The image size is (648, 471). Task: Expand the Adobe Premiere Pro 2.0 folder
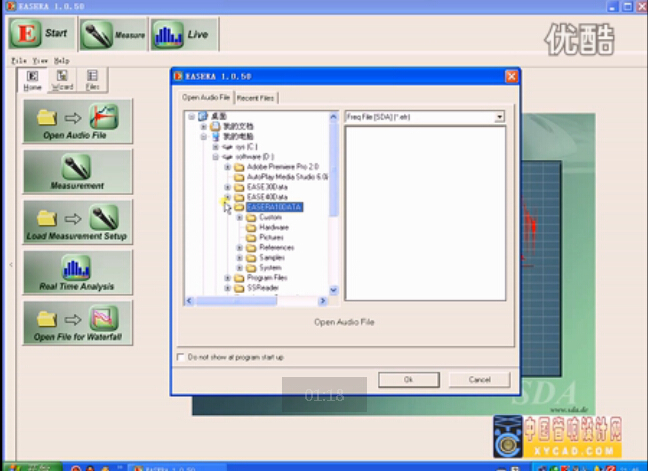pyautogui.click(x=227, y=167)
